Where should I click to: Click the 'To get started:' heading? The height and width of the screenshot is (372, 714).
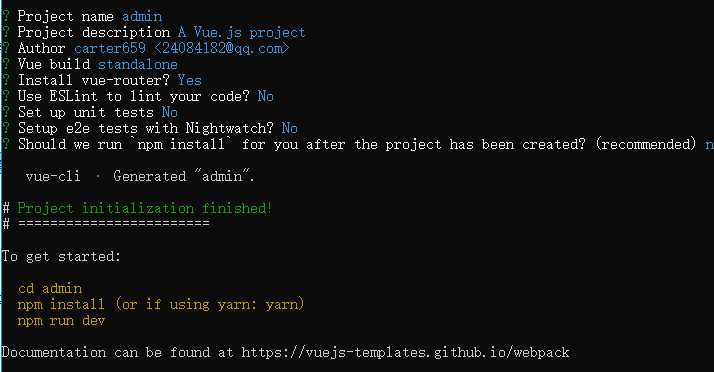click(x=61, y=256)
